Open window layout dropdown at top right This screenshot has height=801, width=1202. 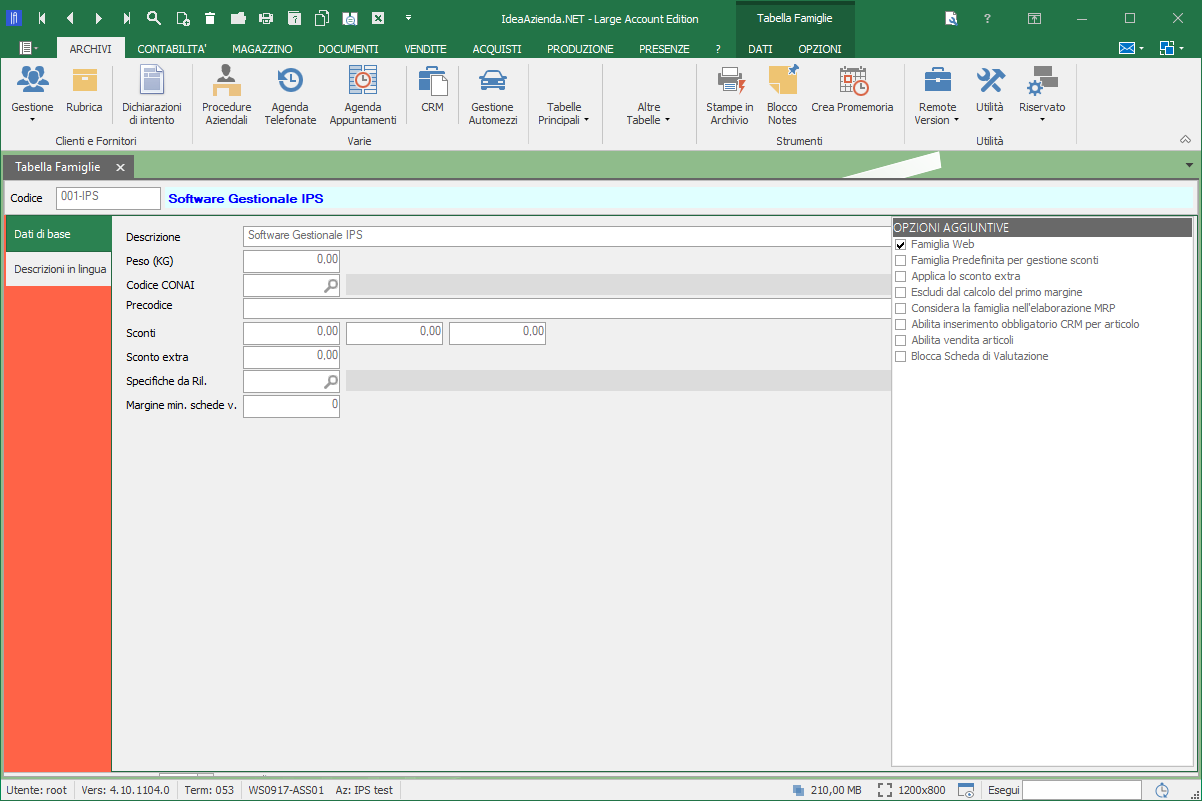1172,48
